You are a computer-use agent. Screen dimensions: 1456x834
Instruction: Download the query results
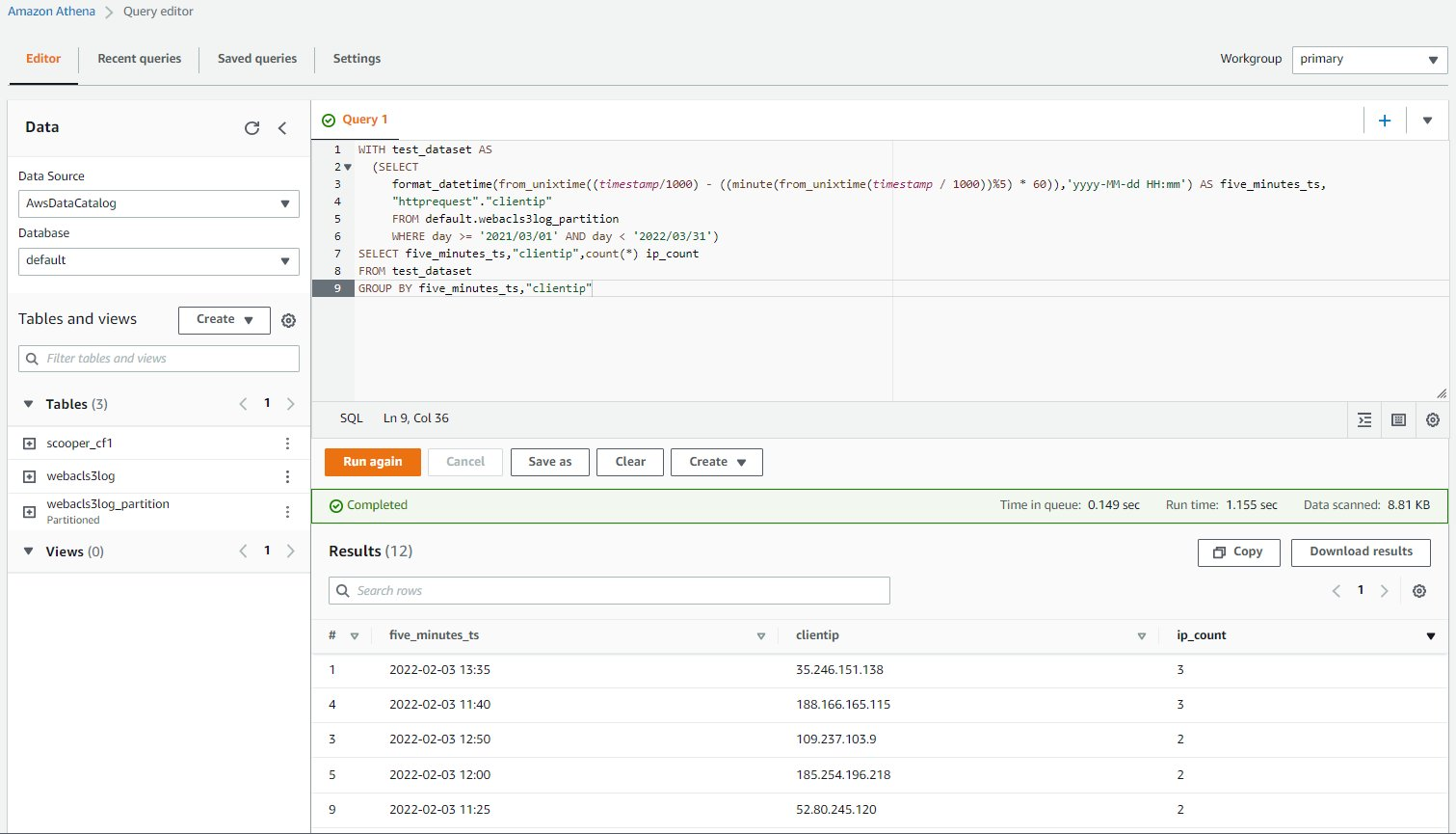point(1361,552)
